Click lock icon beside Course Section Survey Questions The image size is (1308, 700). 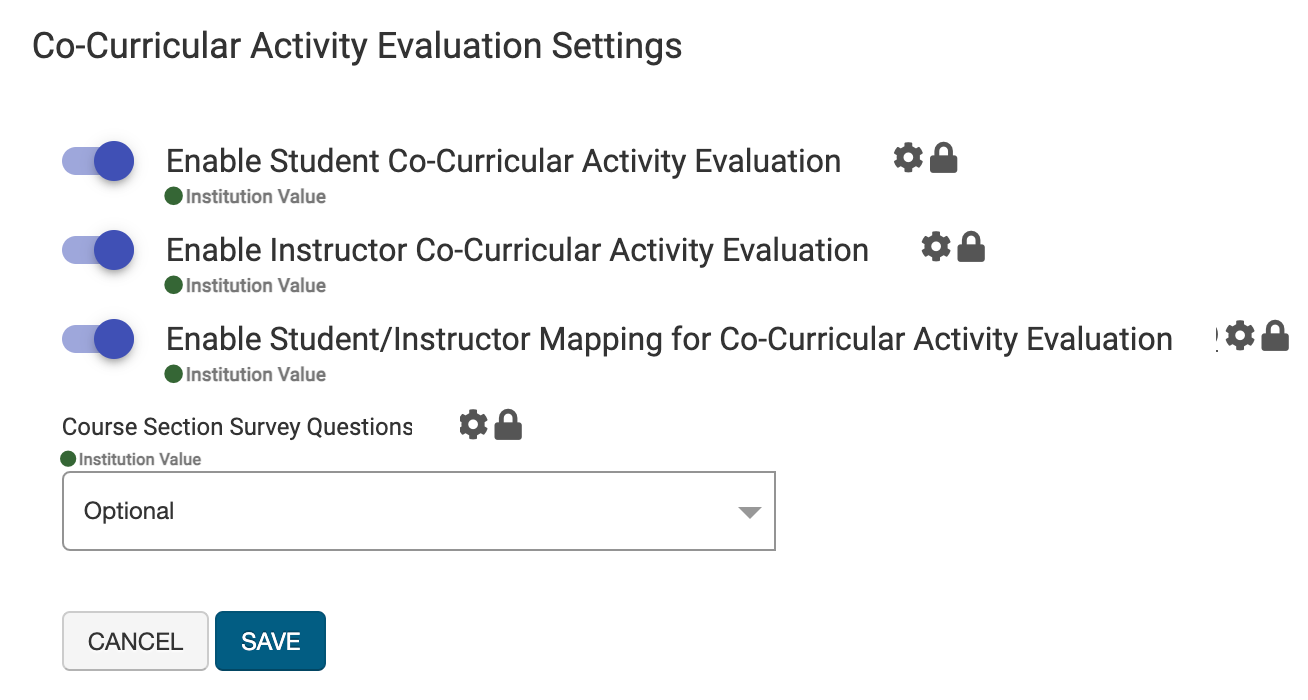point(508,425)
